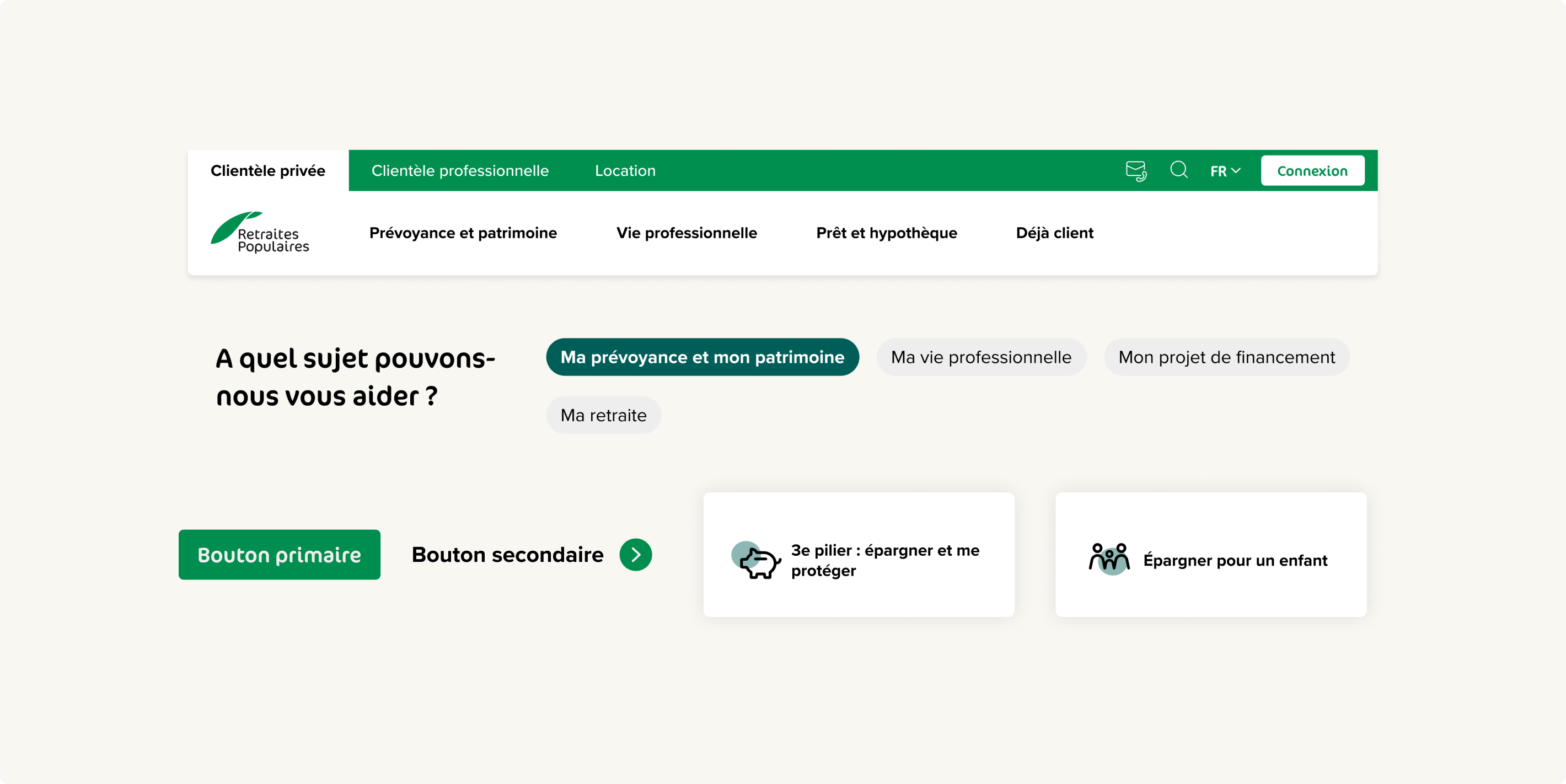
Task: Select the Clientèle privée tab
Action: tap(267, 171)
